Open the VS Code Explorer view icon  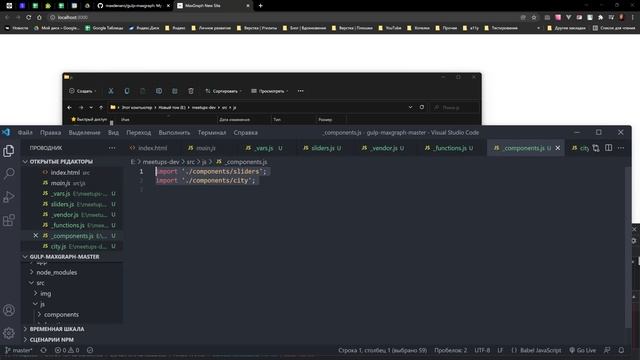point(9,151)
